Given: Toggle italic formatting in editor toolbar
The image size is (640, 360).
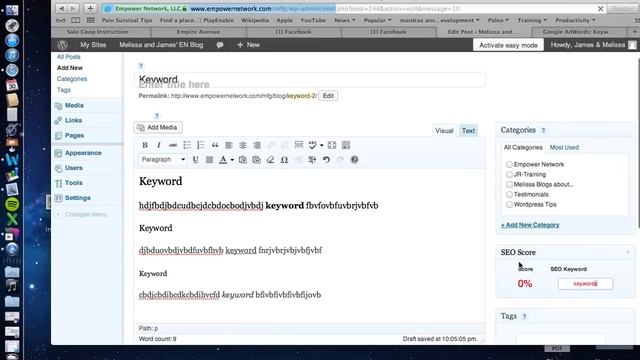Looking at the screenshot, I should click(x=159, y=145).
